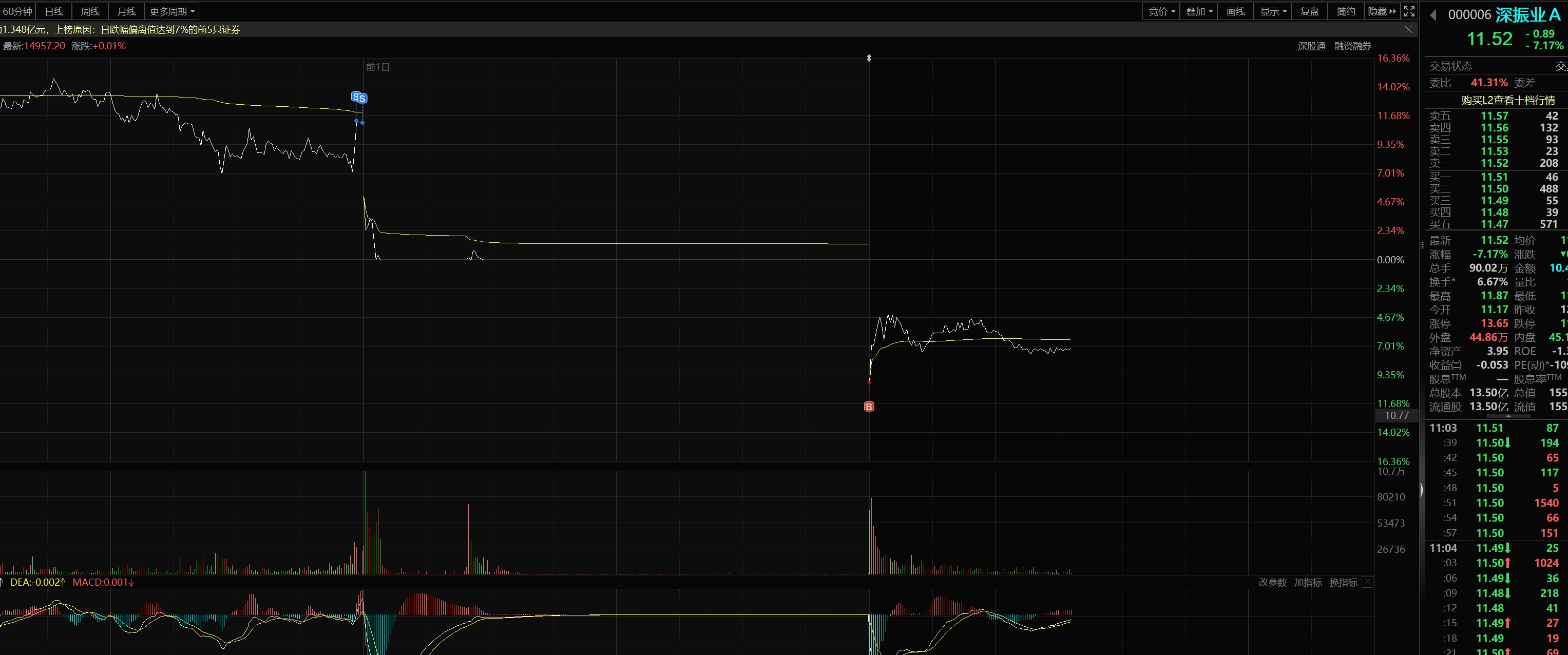Click the 10.77 price label on axis
The height and width of the screenshot is (655, 1568).
pyautogui.click(x=1397, y=415)
